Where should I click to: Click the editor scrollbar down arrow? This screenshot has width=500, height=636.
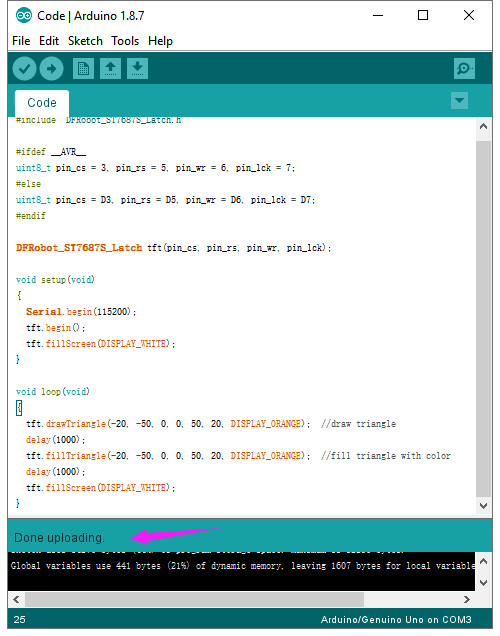coord(483,505)
